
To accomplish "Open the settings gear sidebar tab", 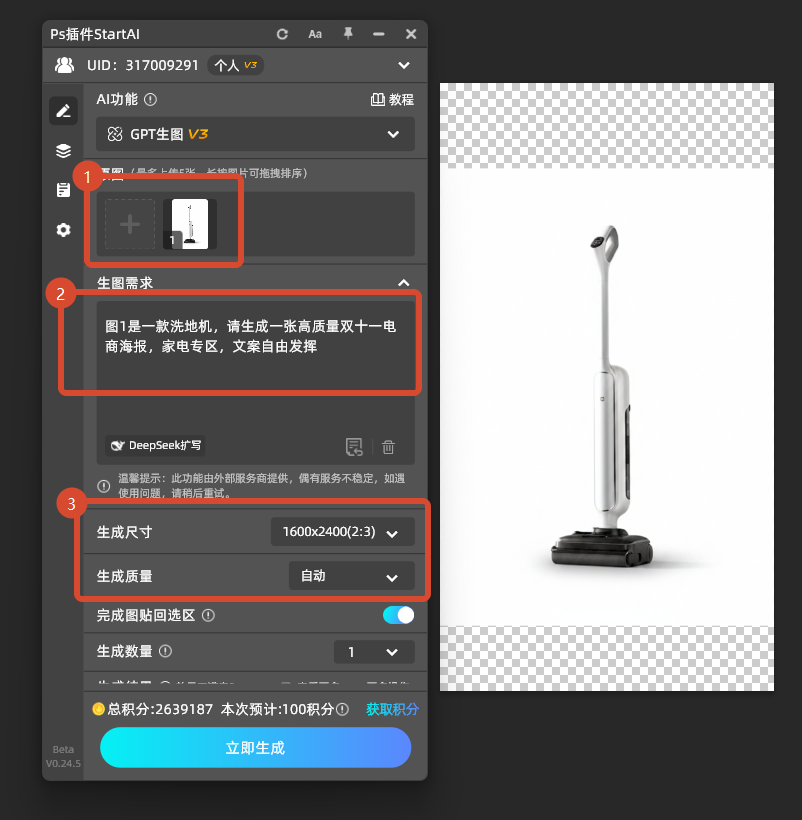I will click(x=63, y=230).
